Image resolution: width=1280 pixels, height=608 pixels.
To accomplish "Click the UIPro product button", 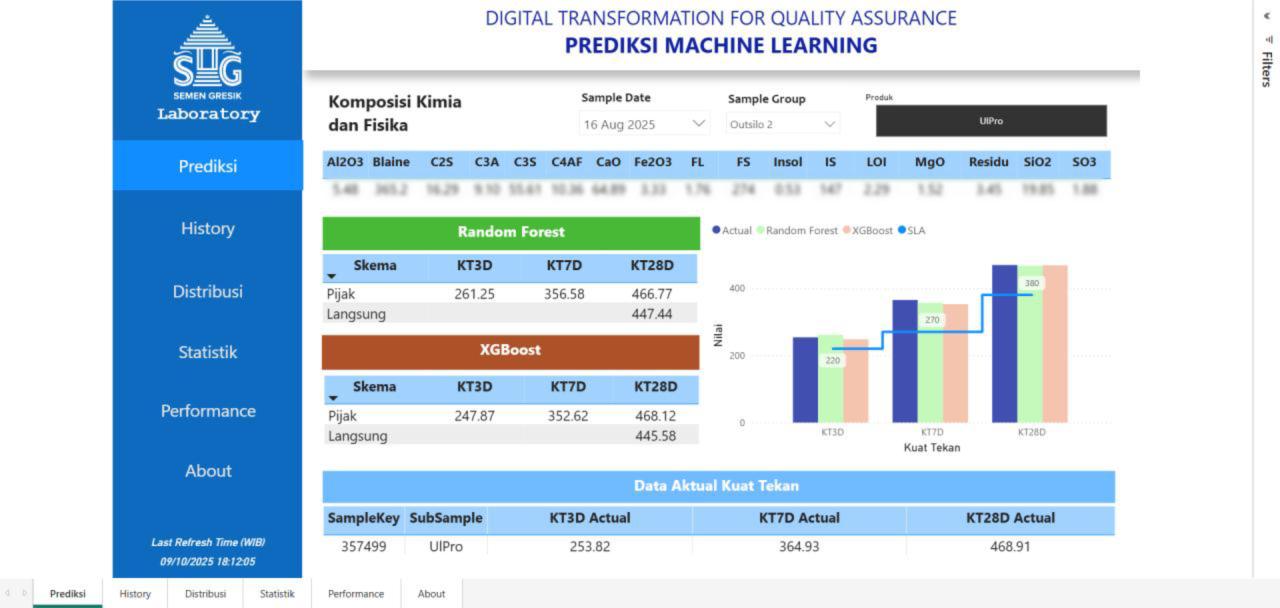I will point(991,121).
